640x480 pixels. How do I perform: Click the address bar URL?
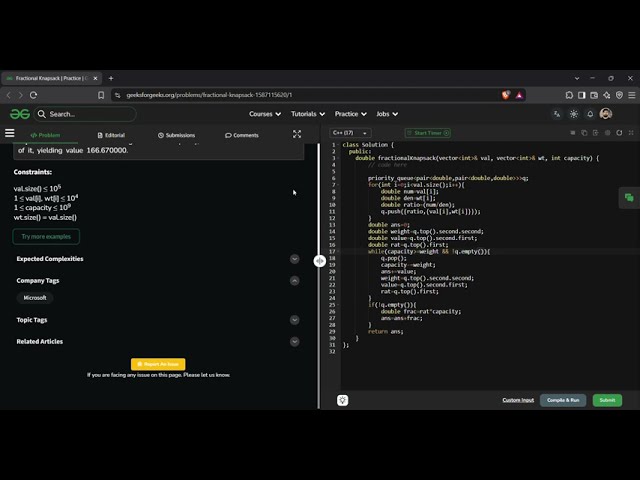tap(209, 95)
